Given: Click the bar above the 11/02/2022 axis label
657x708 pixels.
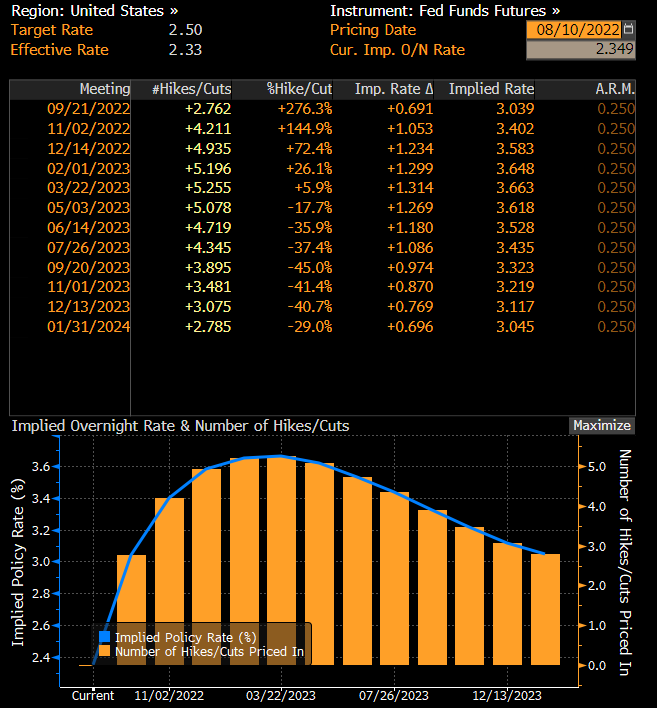Looking at the screenshot, I should point(169,581).
